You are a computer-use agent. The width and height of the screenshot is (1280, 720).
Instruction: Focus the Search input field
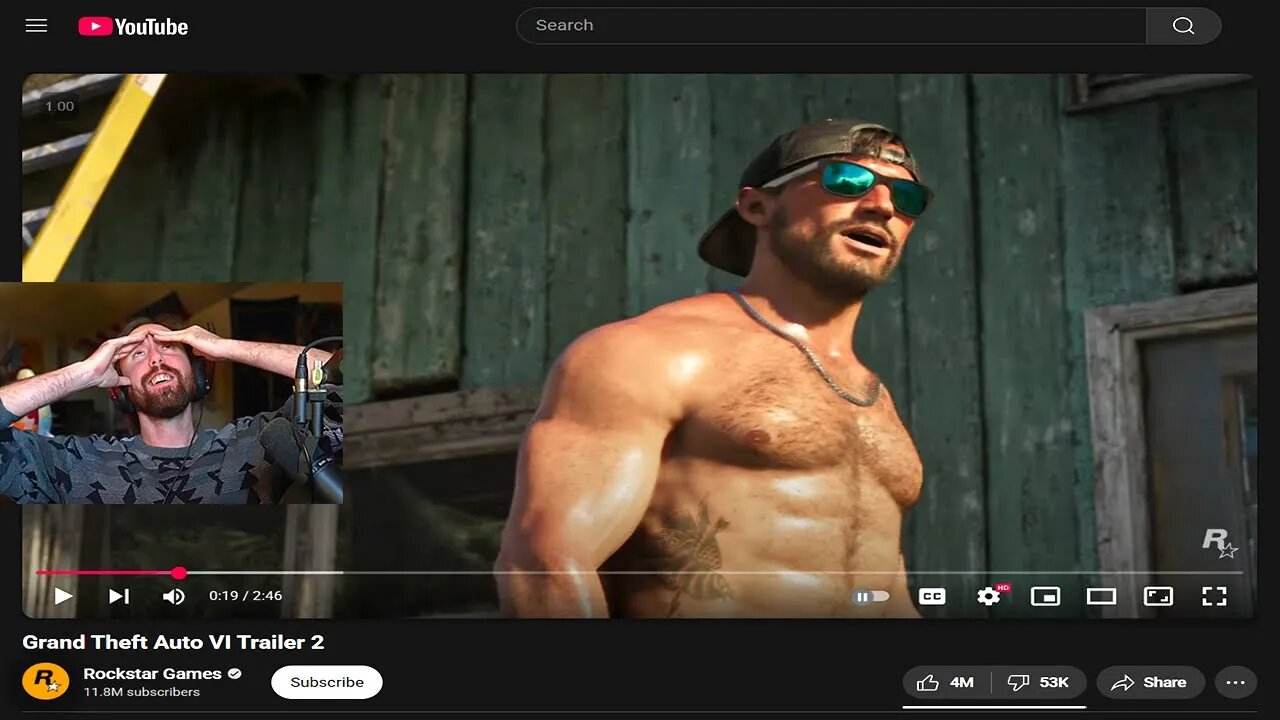tap(831, 26)
